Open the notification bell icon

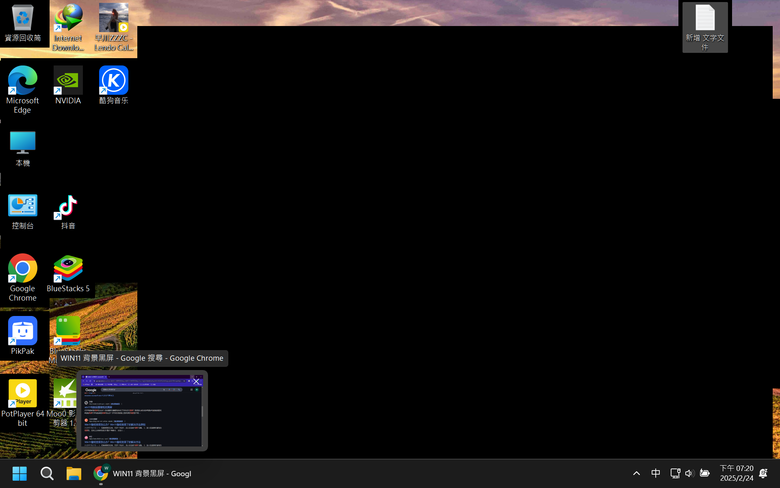pyautogui.click(x=764, y=473)
